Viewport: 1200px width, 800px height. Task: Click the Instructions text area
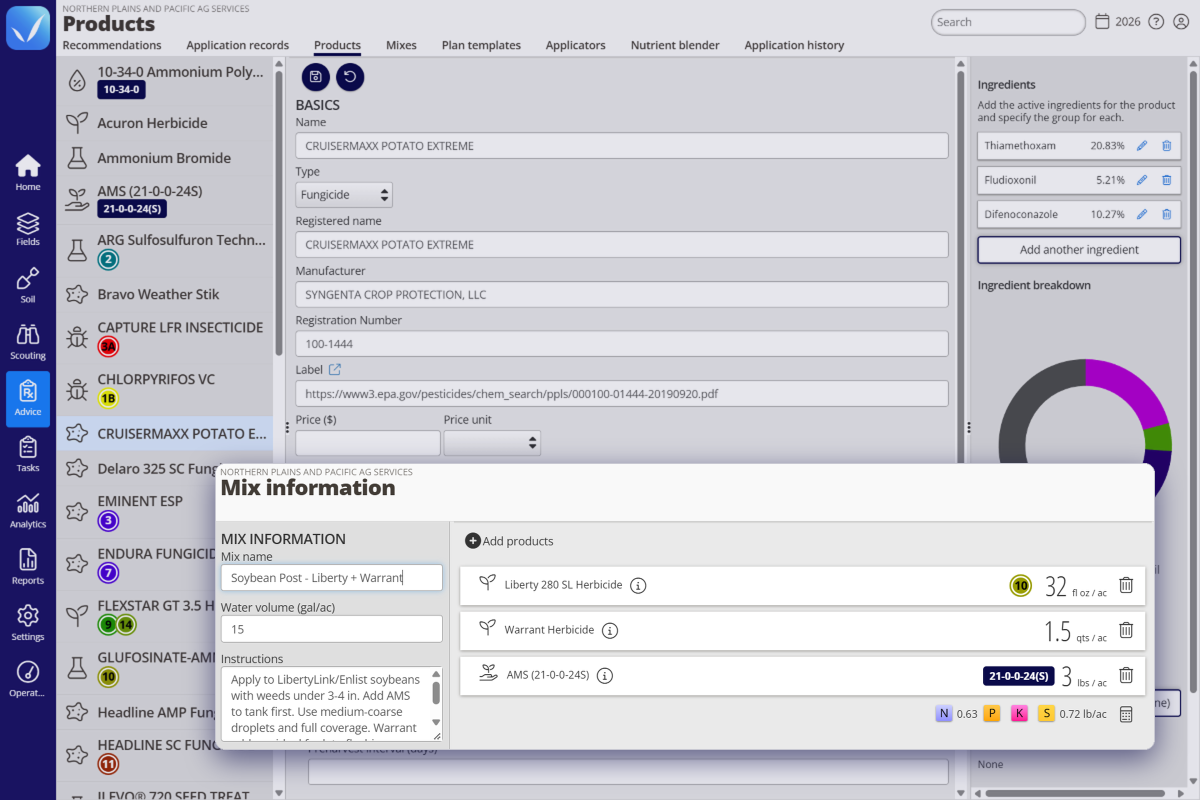[332, 705]
